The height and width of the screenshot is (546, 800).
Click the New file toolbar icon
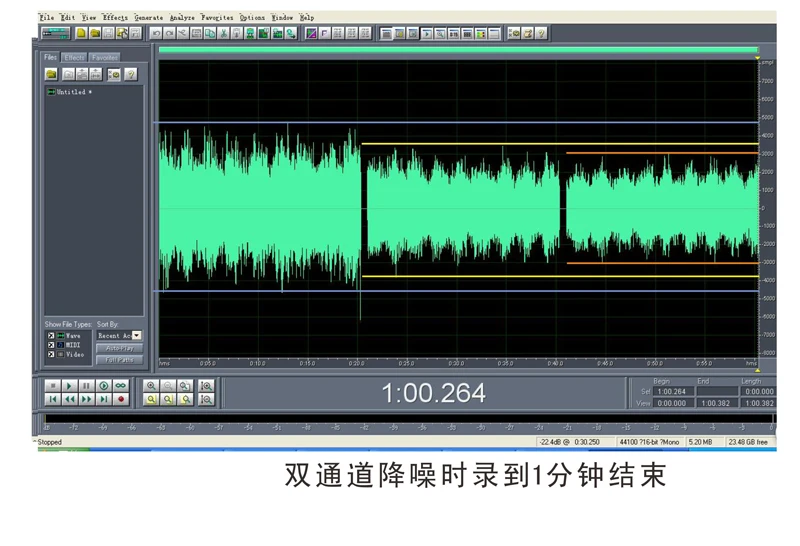click(81, 34)
